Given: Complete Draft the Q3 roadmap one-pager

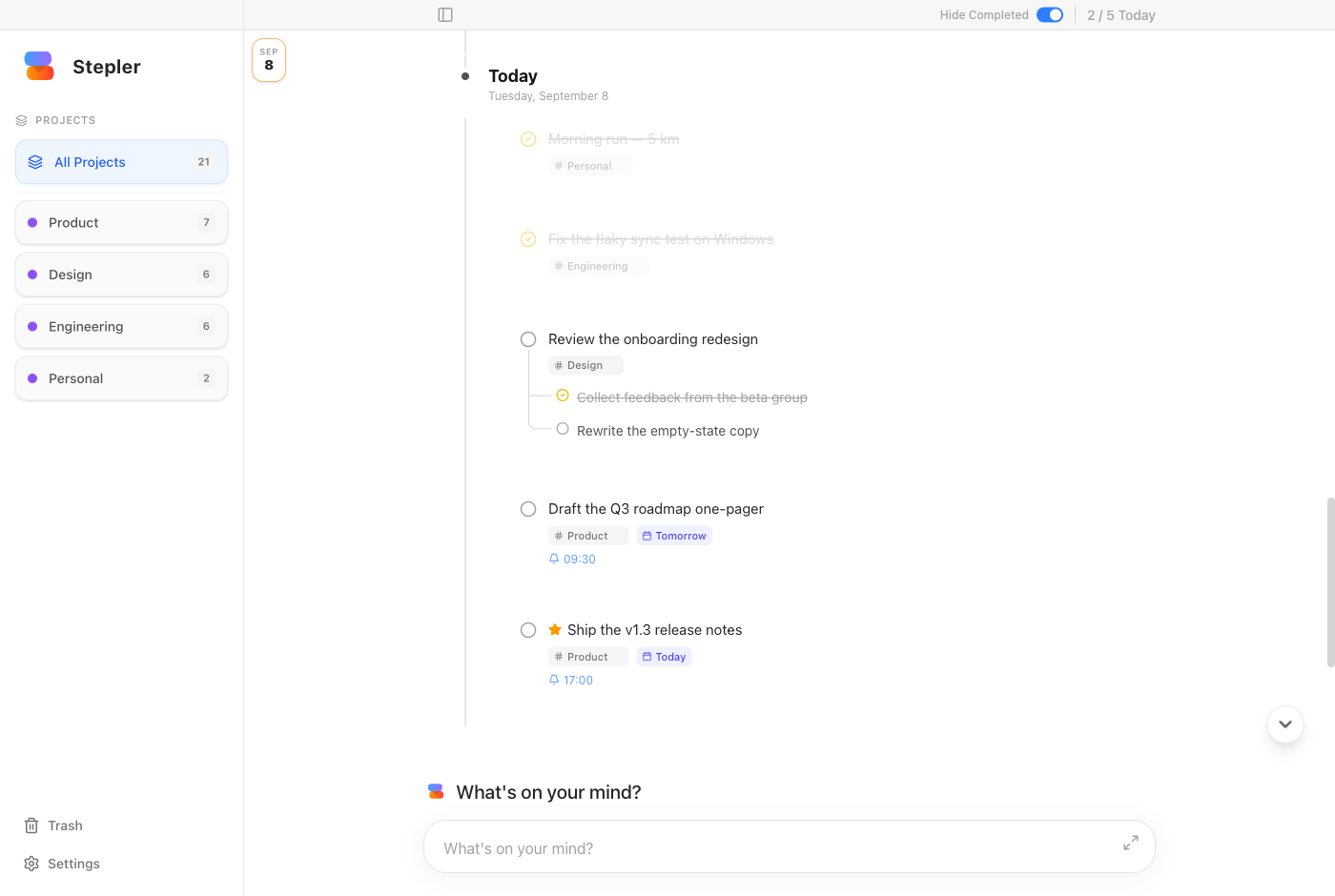Looking at the screenshot, I should click(528, 509).
